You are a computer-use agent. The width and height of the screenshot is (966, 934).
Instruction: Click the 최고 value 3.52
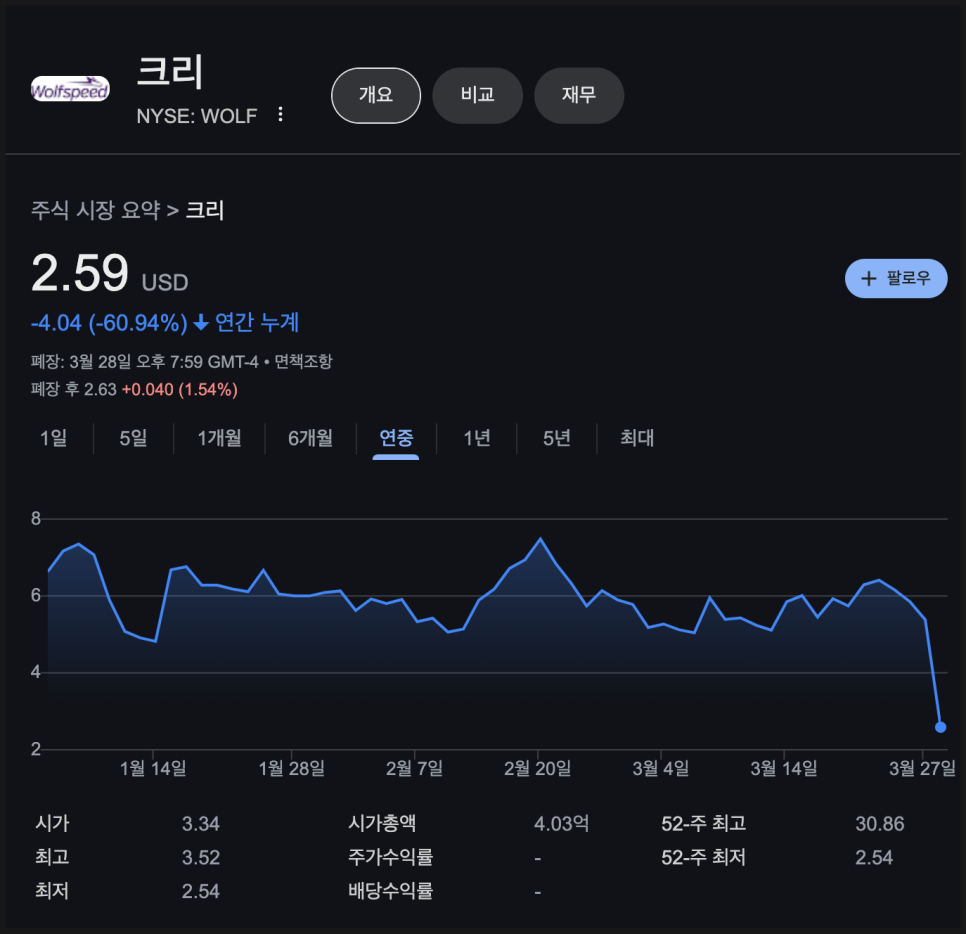point(201,858)
